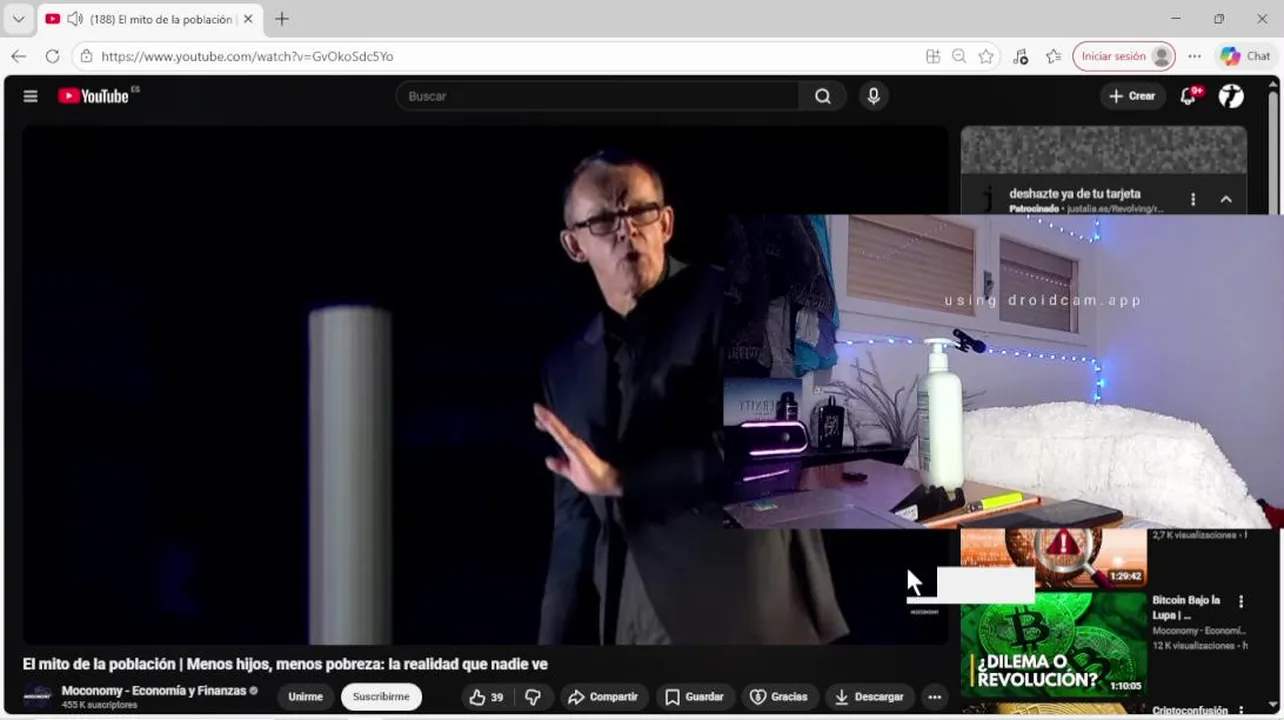Dislike the video with thumbs down
1284x720 pixels.
coord(533,697)
